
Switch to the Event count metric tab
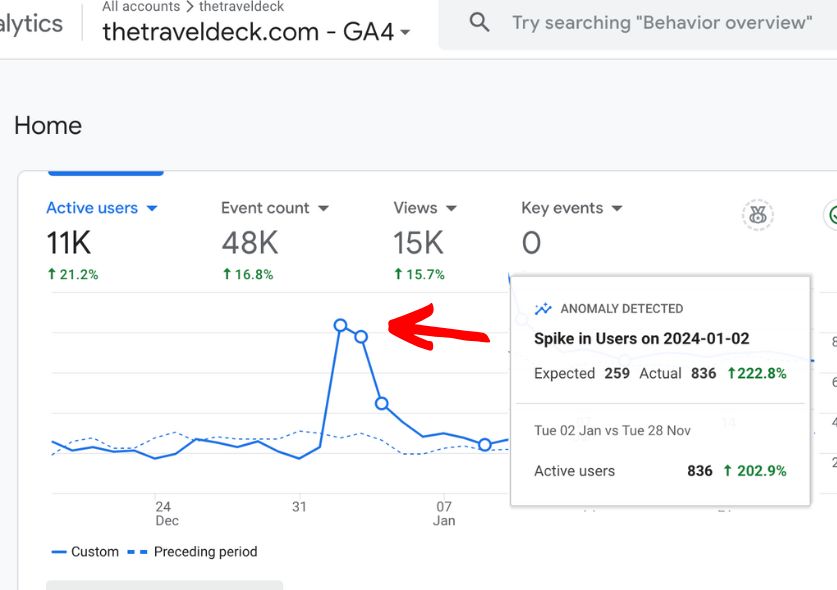265,208
